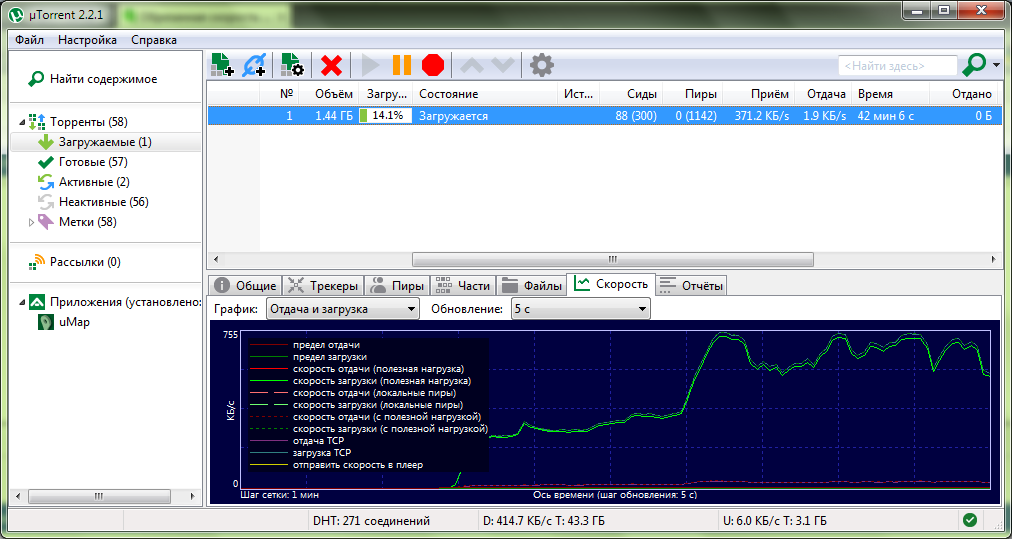
Task: Open the Файл menu
Action: (x=30, y=40)
